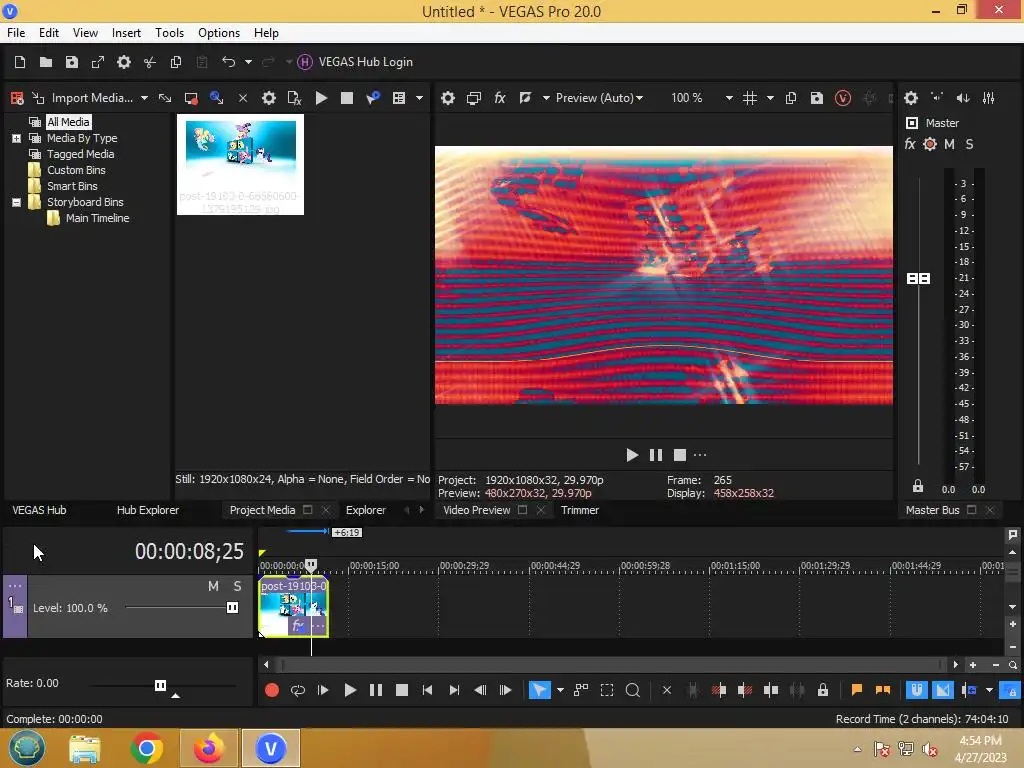Toggle lock fader channels padlock
The height and width of the screenshot is (768, 1024).
click(x=918, y=487)
